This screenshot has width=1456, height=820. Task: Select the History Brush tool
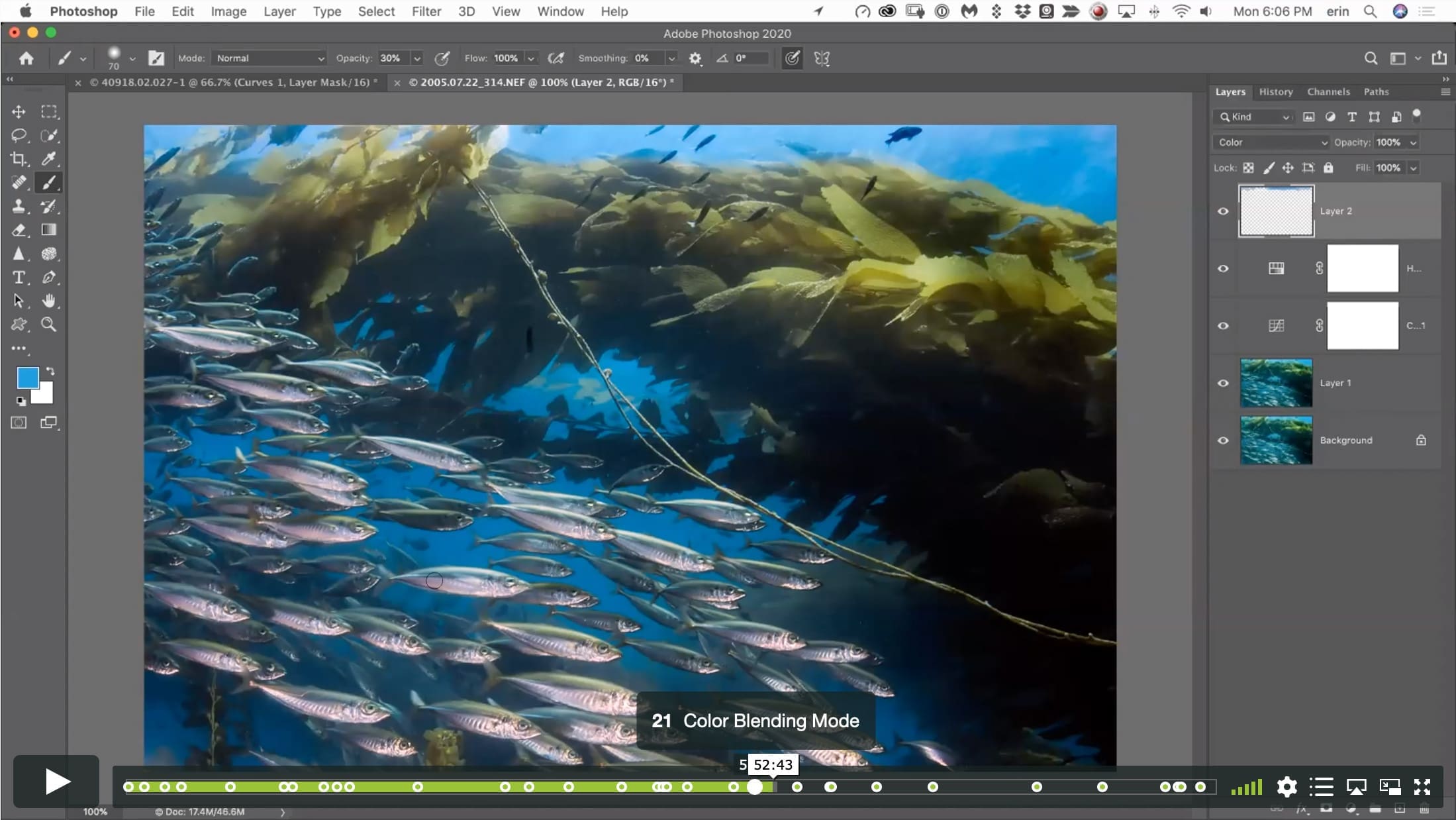point(49,206)
